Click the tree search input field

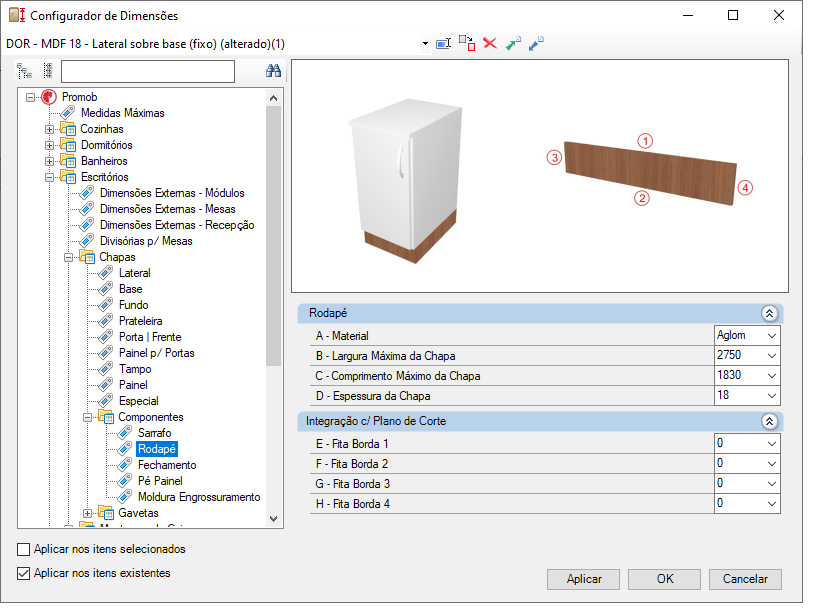click(x=148, y=71)
